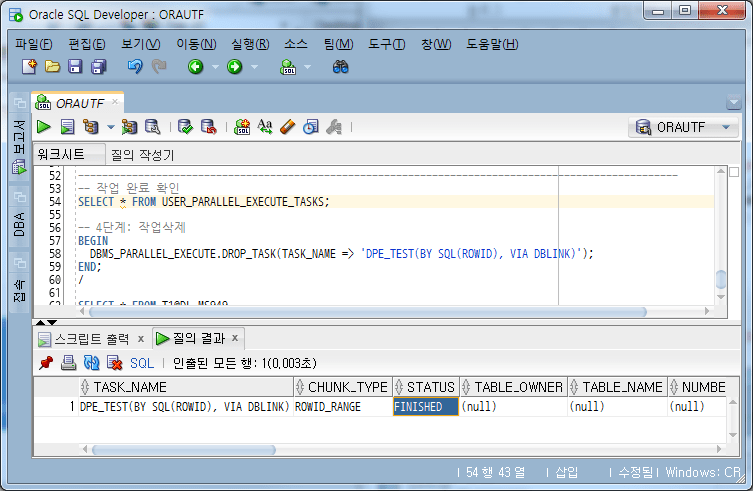This screenshot has height=491, width=753.
Task: Open the ORAUTF connection dropdown
Action: (x=683, y=127)
